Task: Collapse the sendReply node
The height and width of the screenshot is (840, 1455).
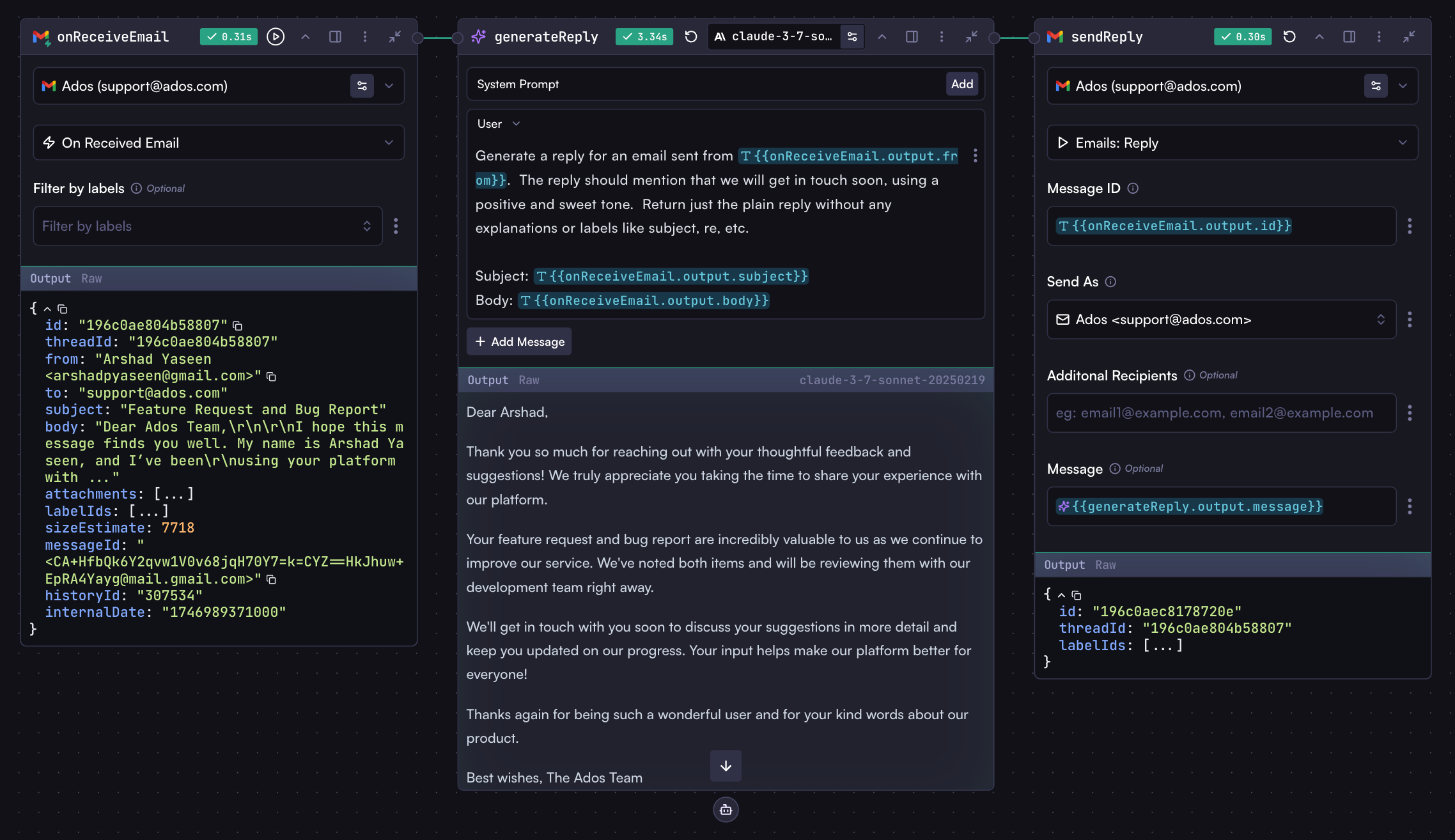Action: pos(1410,36)
